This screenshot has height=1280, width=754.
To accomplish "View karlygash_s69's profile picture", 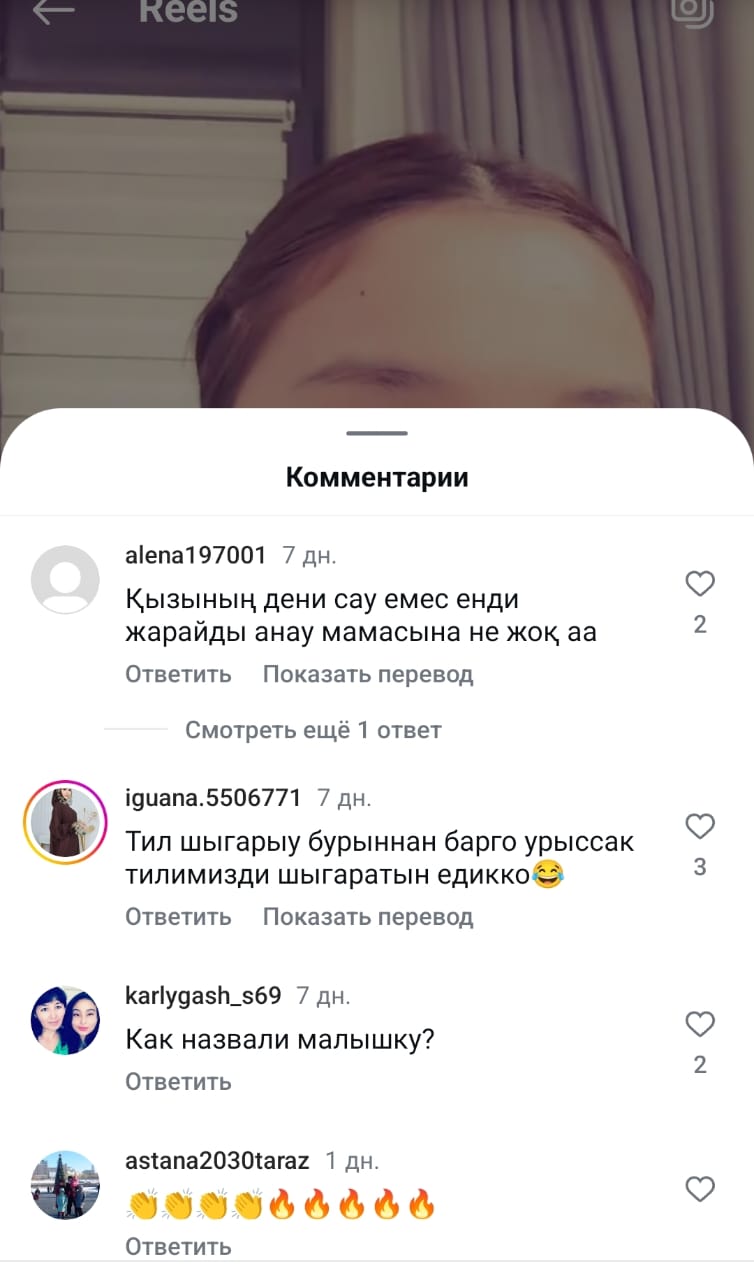I will 65,1020.
